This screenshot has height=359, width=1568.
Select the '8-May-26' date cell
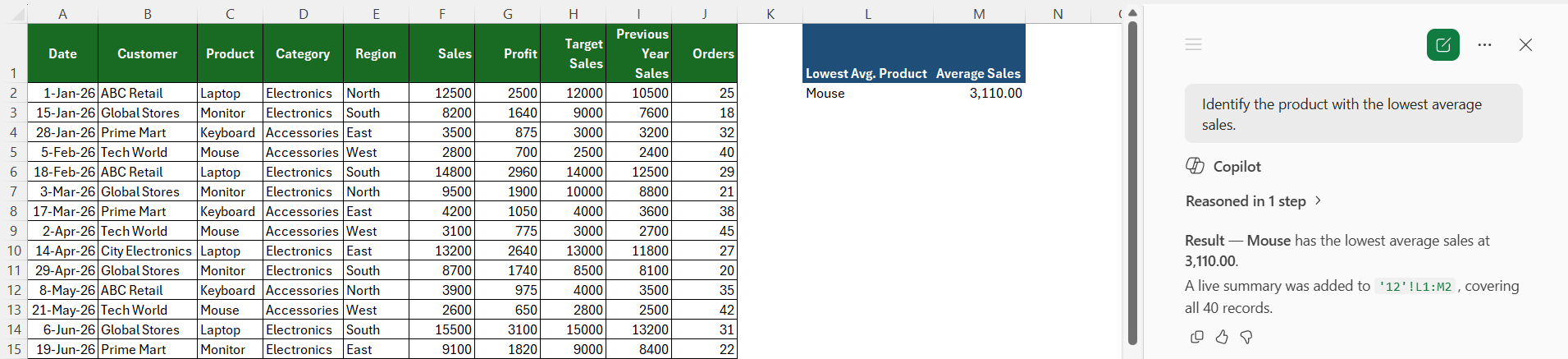tap(62, 290)
